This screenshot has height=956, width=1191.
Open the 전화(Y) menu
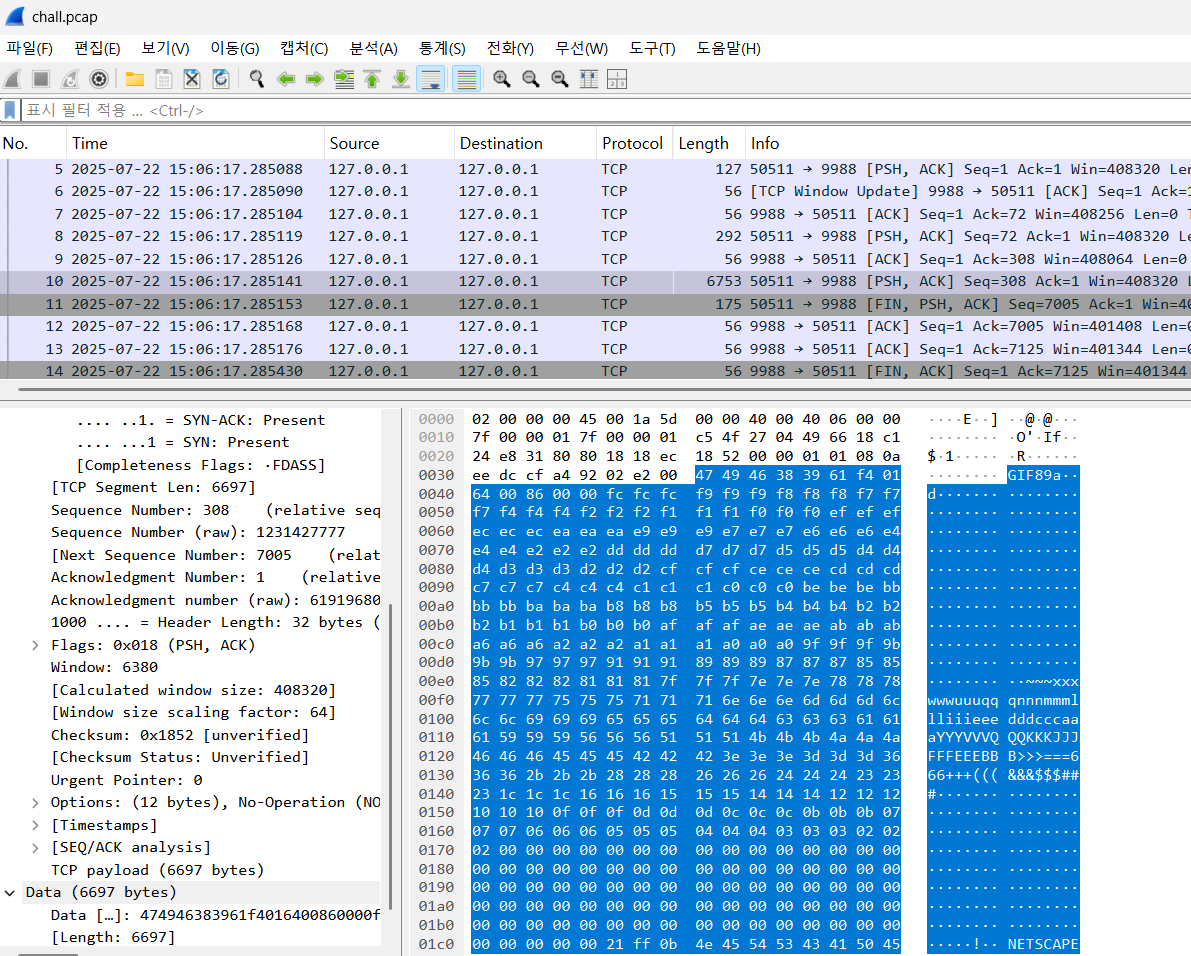pos(510,49)
